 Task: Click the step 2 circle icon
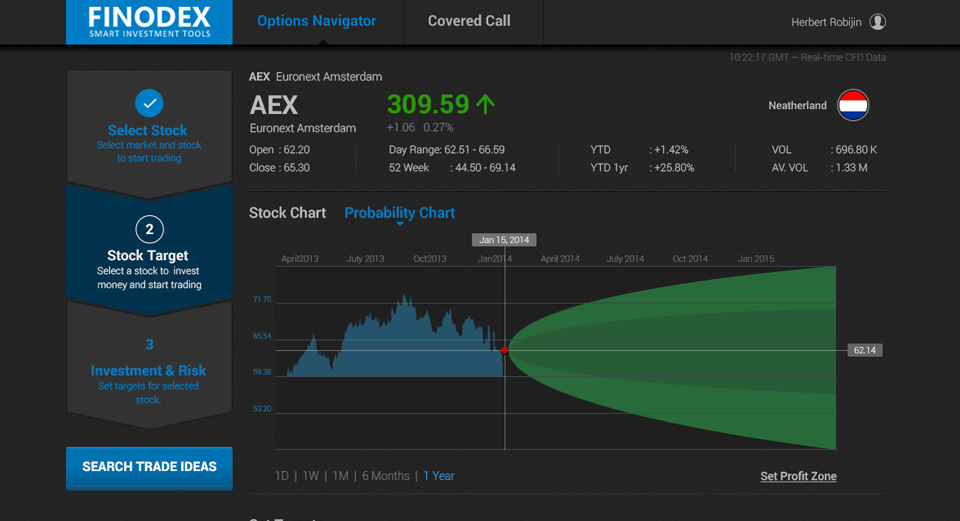pos(149,230)
